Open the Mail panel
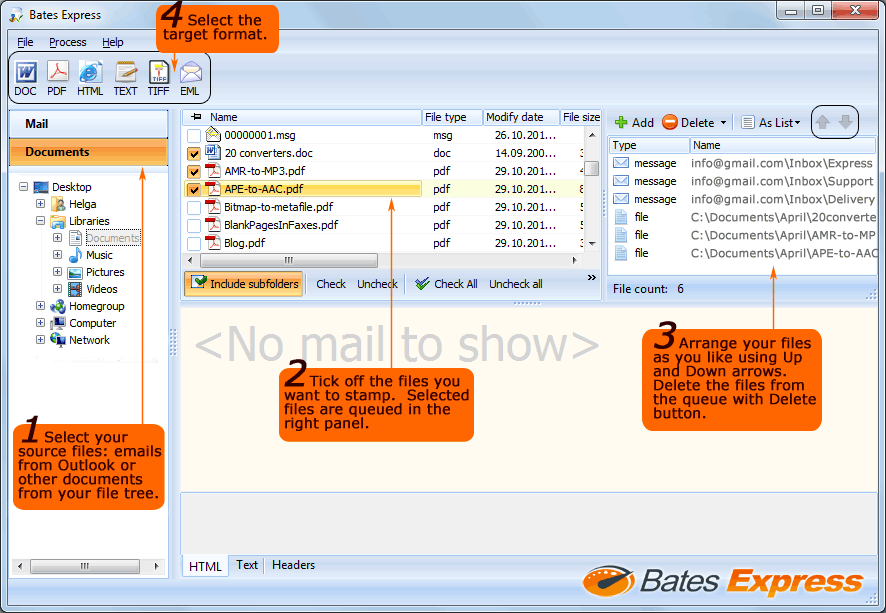The image size is (886, 613). pos(89,124)
